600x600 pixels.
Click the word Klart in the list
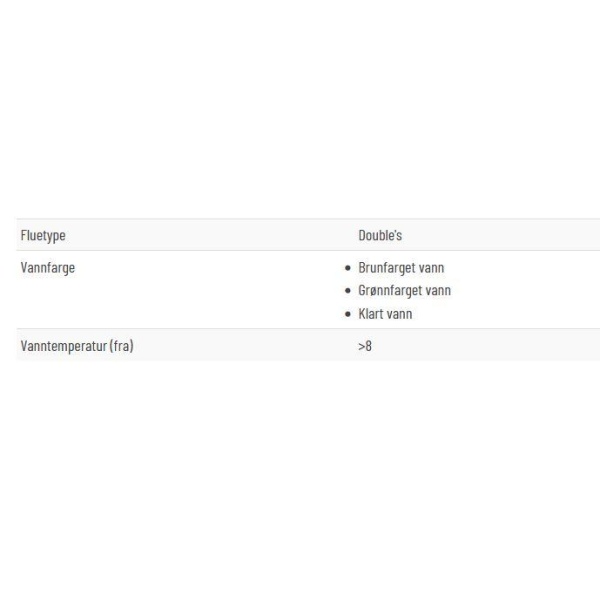371,314
